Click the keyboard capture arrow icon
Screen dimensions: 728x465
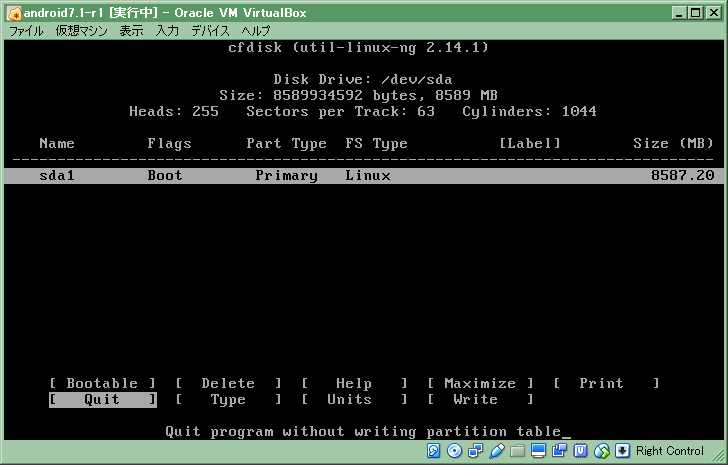pyautogui.click(x=623, y=451)
